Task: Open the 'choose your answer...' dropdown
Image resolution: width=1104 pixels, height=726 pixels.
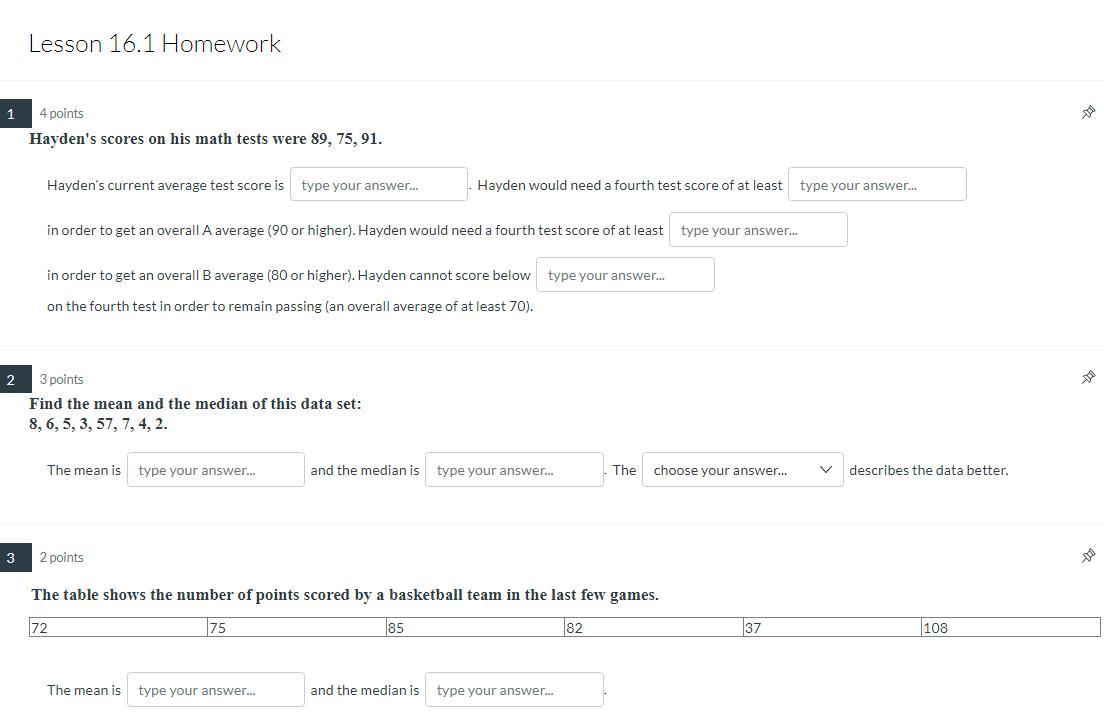Action: point(742,470)
